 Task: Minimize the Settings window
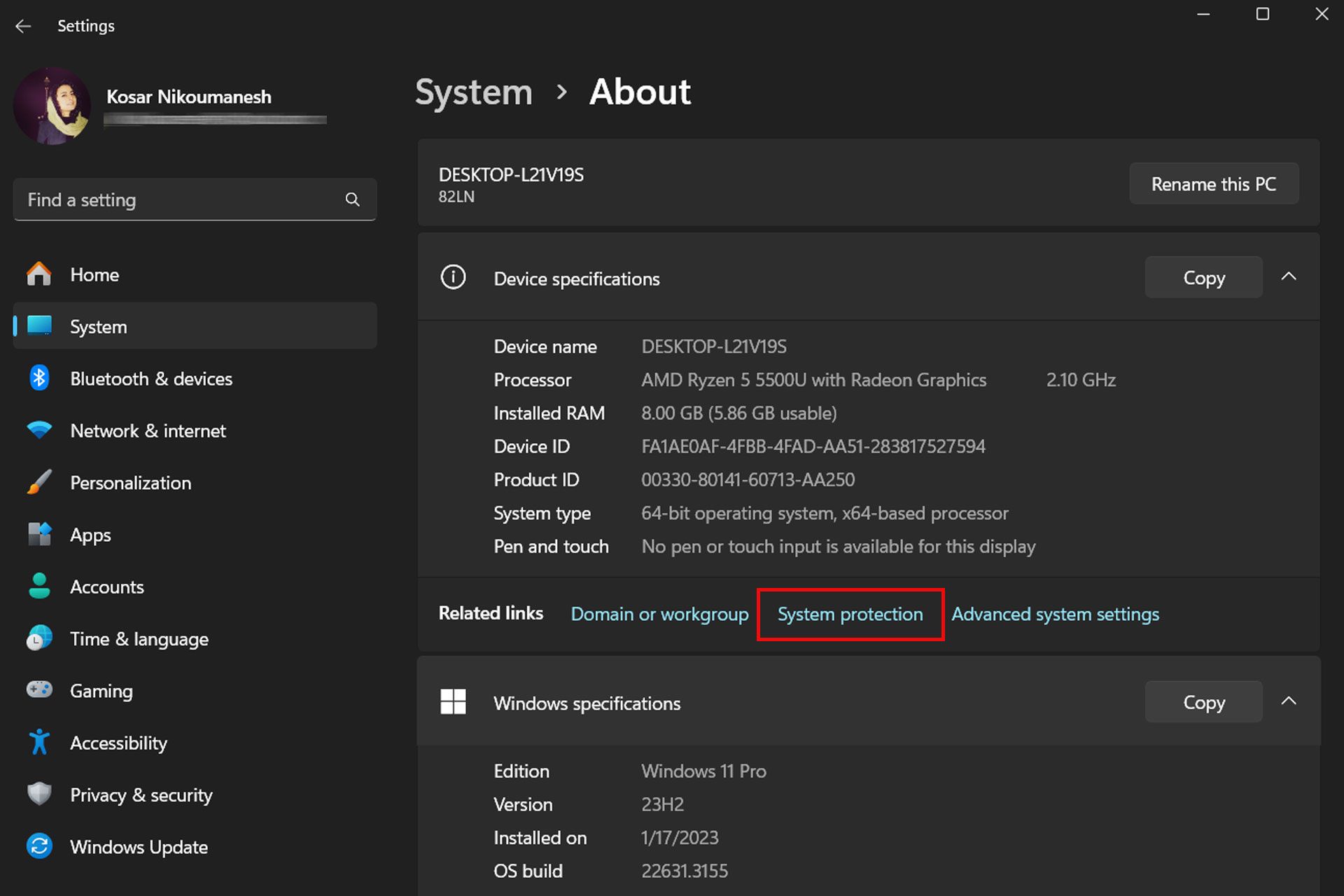1203,14
